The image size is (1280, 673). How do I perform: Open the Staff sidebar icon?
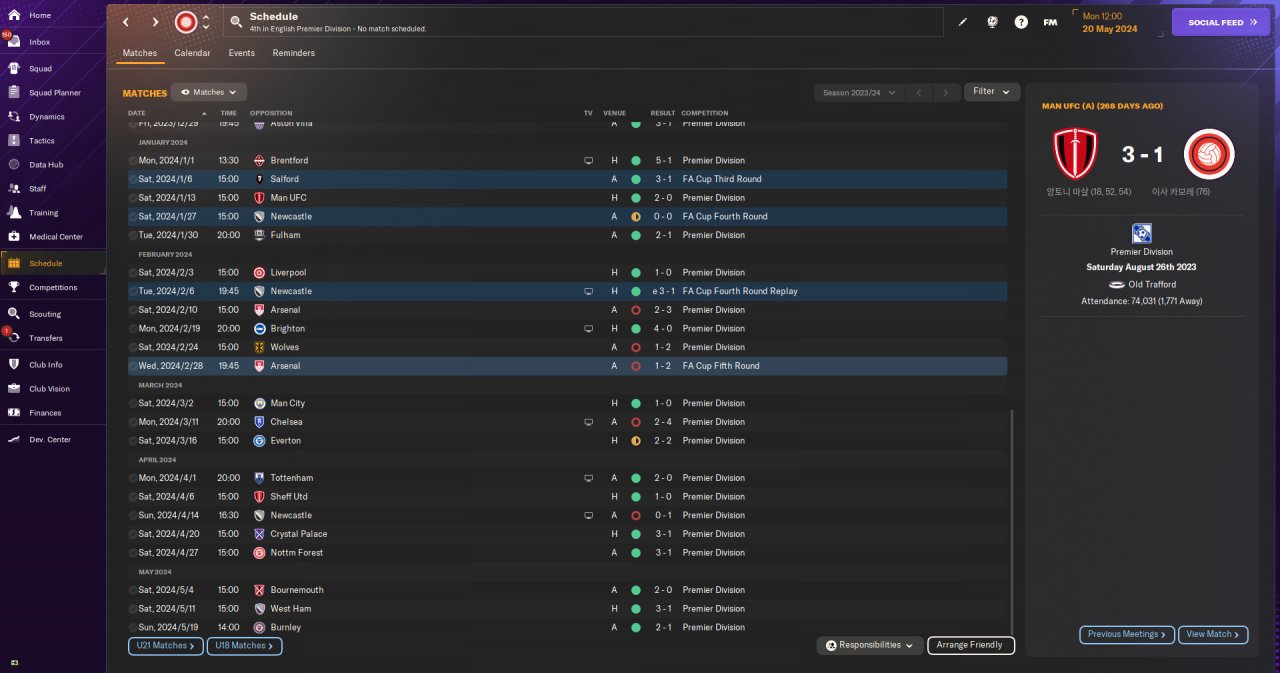click(x=14, y=188)
